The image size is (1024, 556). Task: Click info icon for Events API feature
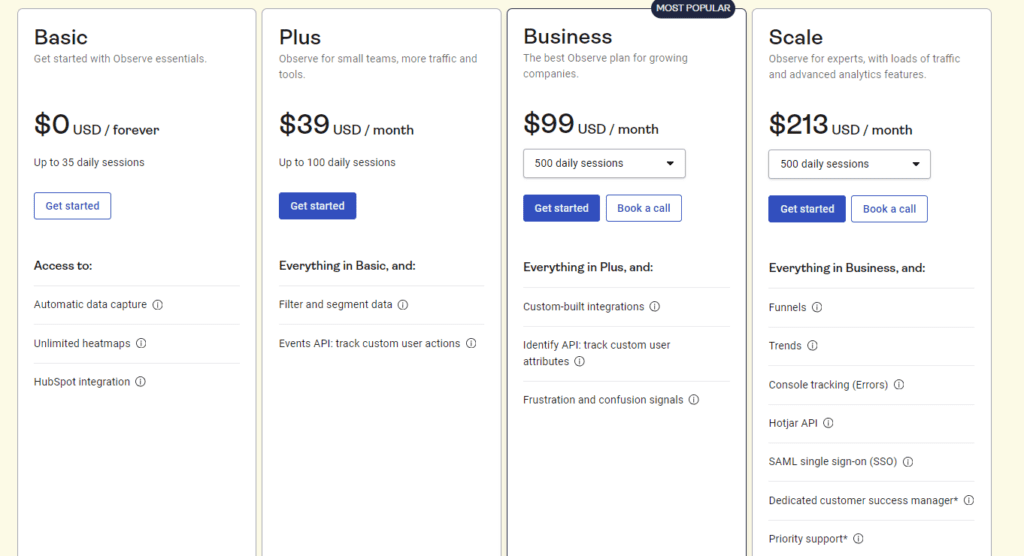coord(471,343)
